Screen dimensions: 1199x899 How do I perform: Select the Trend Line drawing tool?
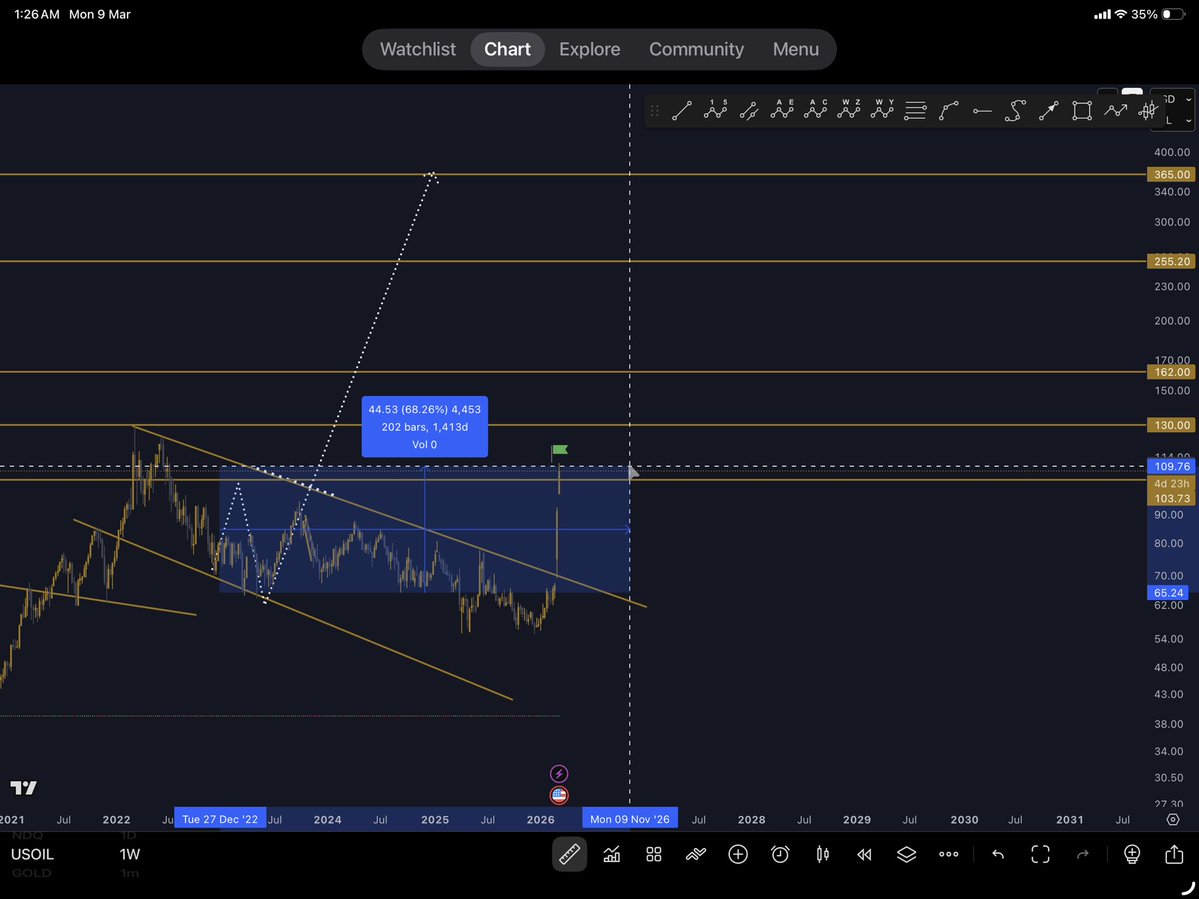(x=682, y=110)
